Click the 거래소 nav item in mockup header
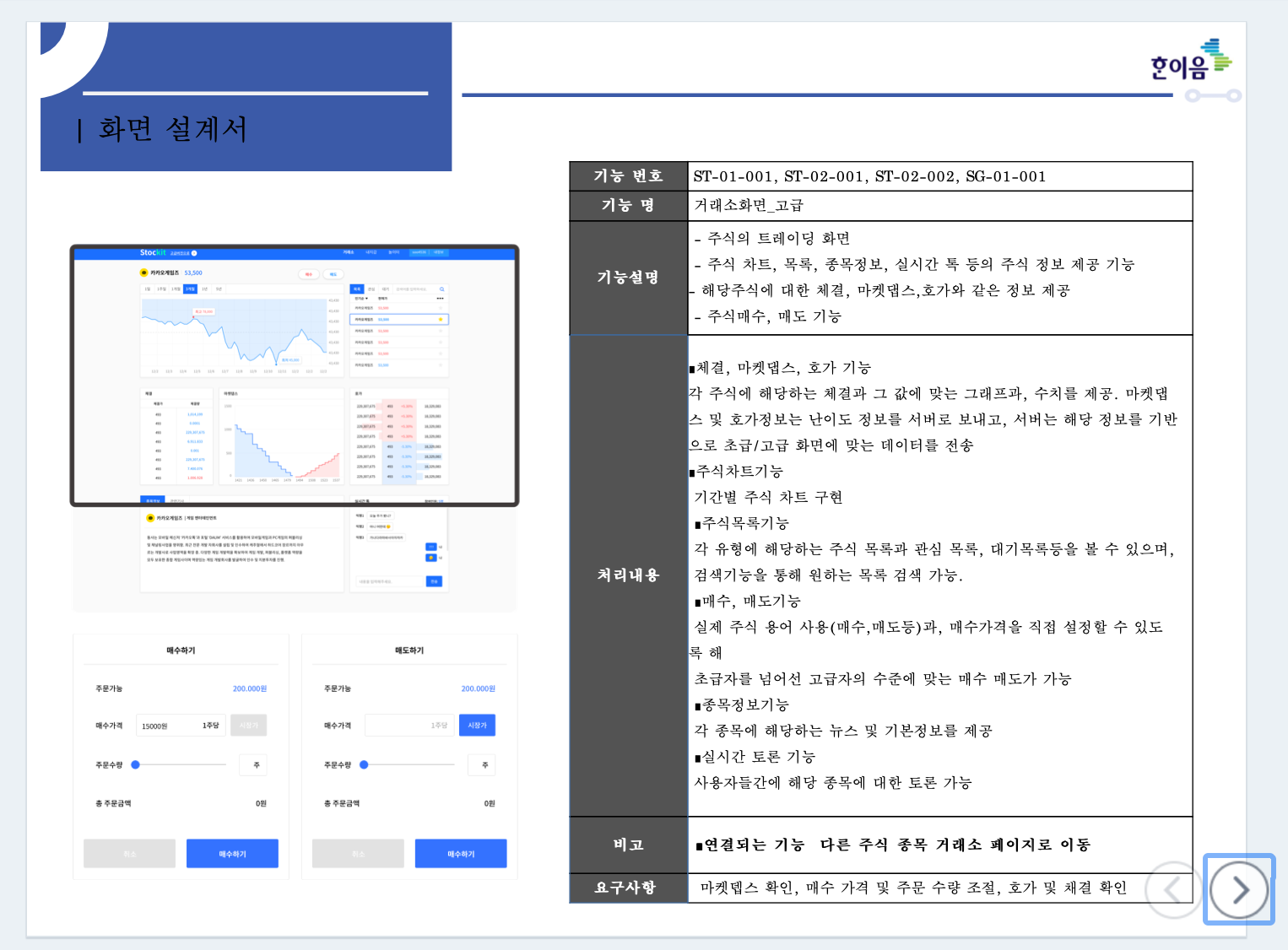 pos(349,252)
